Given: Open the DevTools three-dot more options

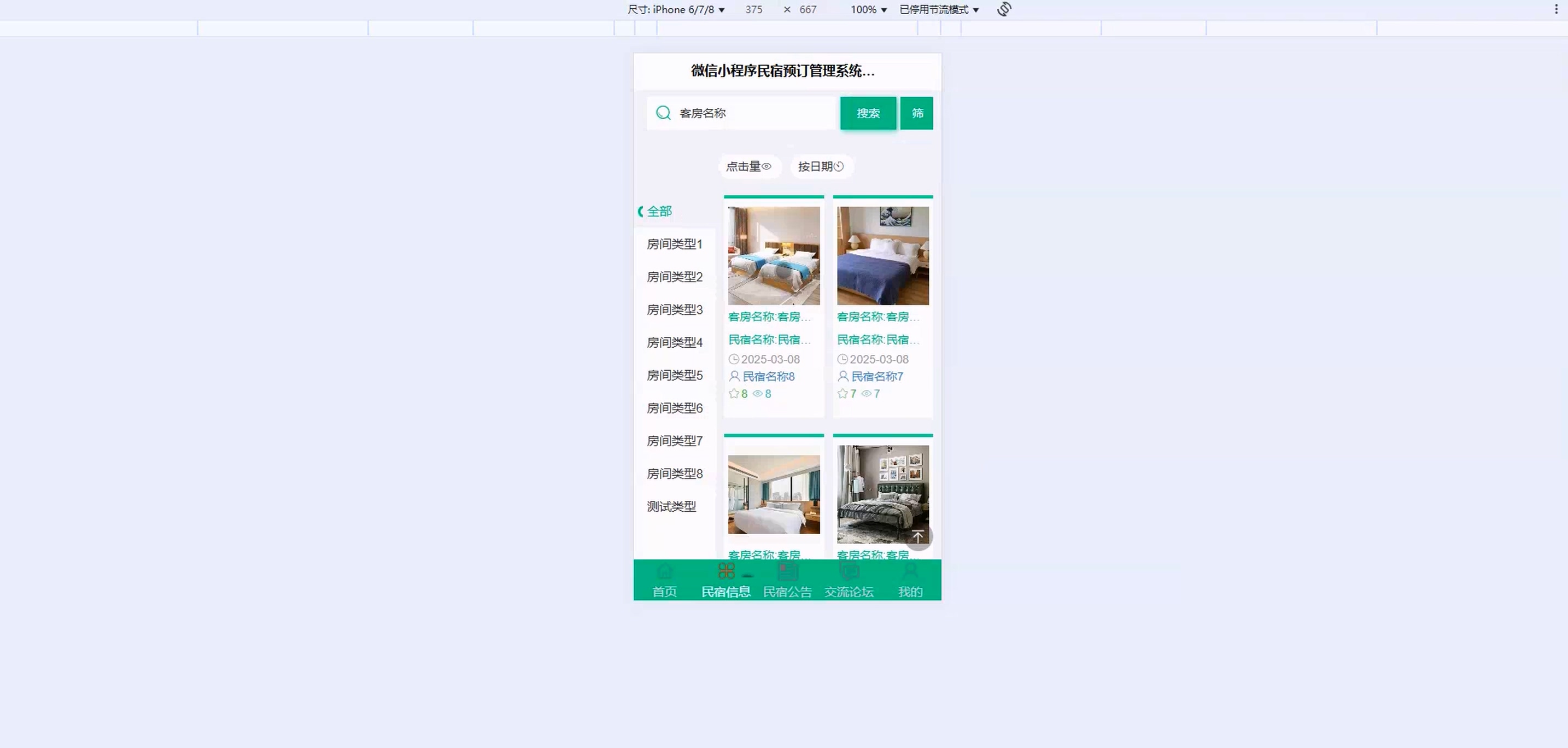Looking at the screenshot, I should coord(1556,9).
